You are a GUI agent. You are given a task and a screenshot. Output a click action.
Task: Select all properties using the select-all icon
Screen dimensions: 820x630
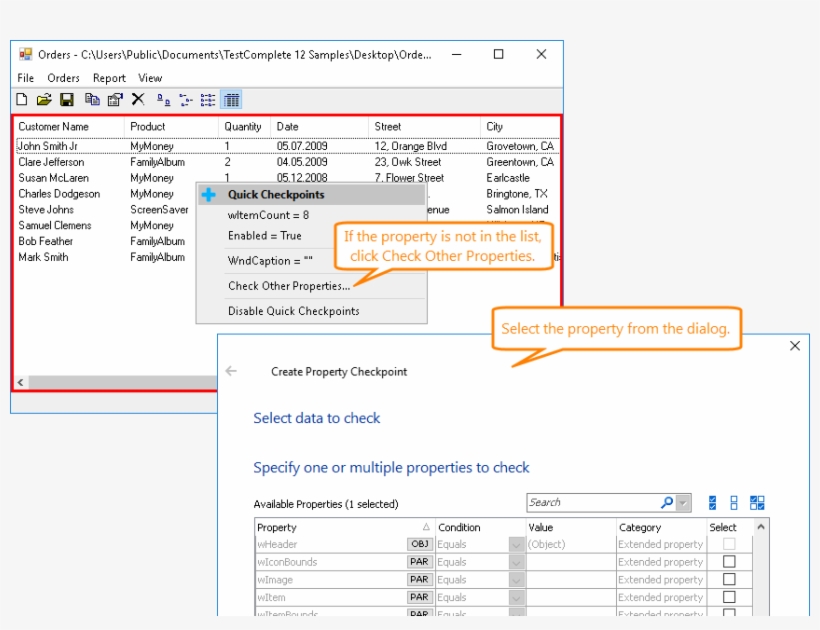pyautogui.click(x=712, y=503)
